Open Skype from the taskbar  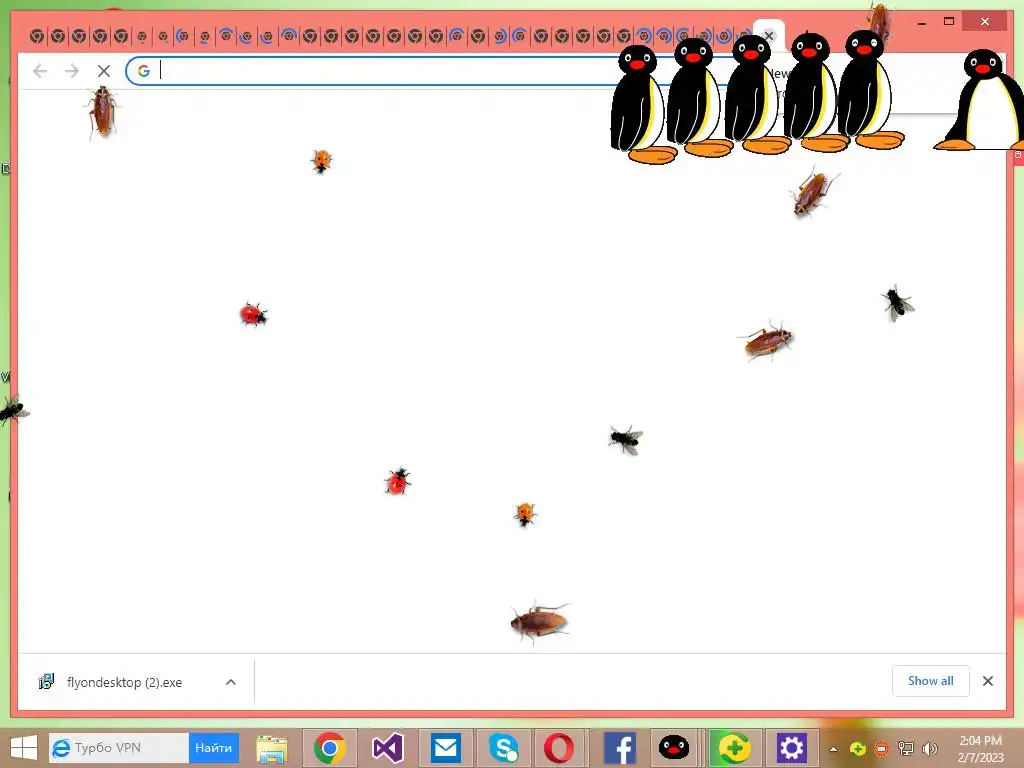[504, 748]
